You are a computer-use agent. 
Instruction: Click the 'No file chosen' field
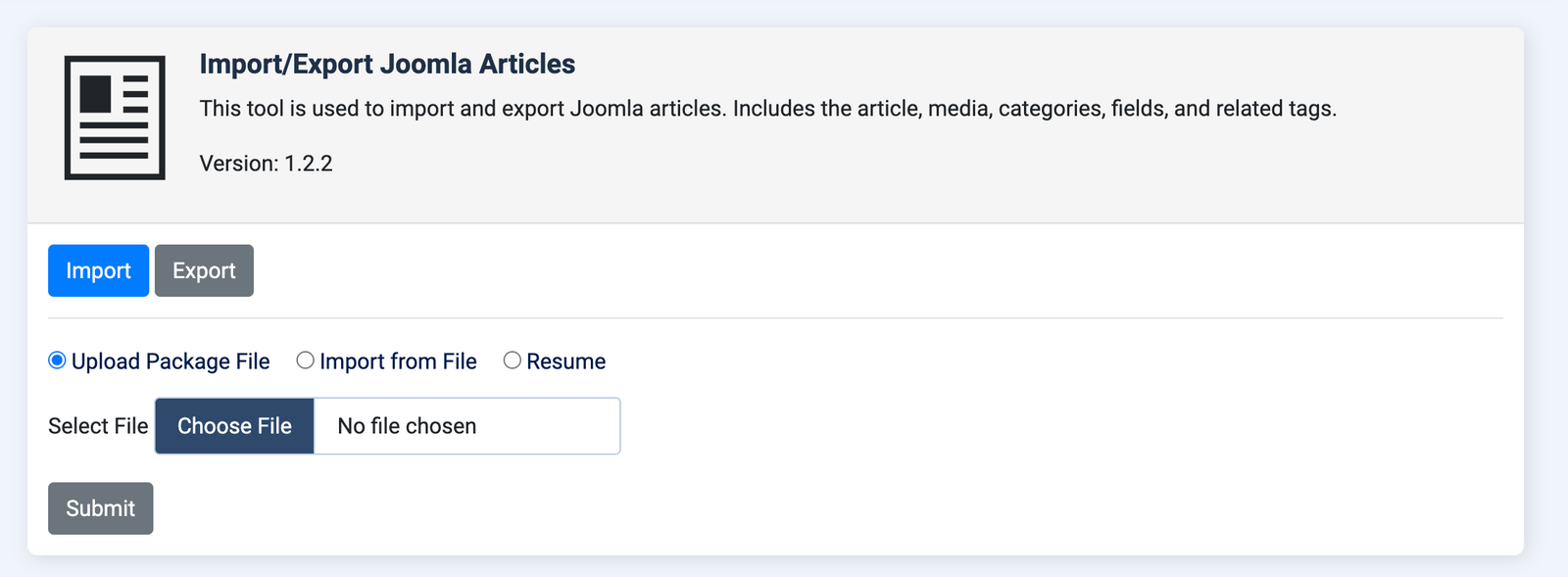[466, 426]
